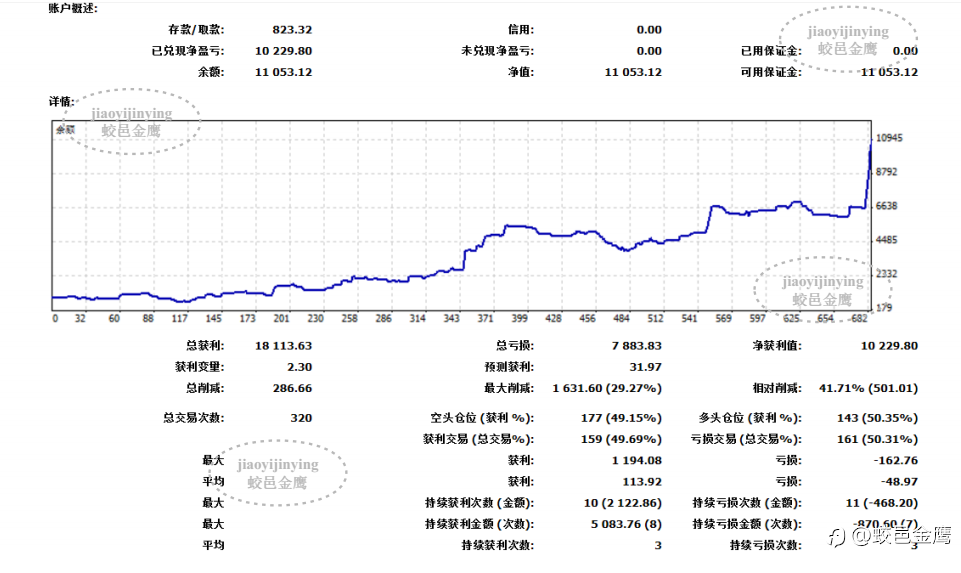This screenshot has height=573, width=961.
Task: Select the 获利交易 value 159 (49.69%)
Action: click(621, 439)
